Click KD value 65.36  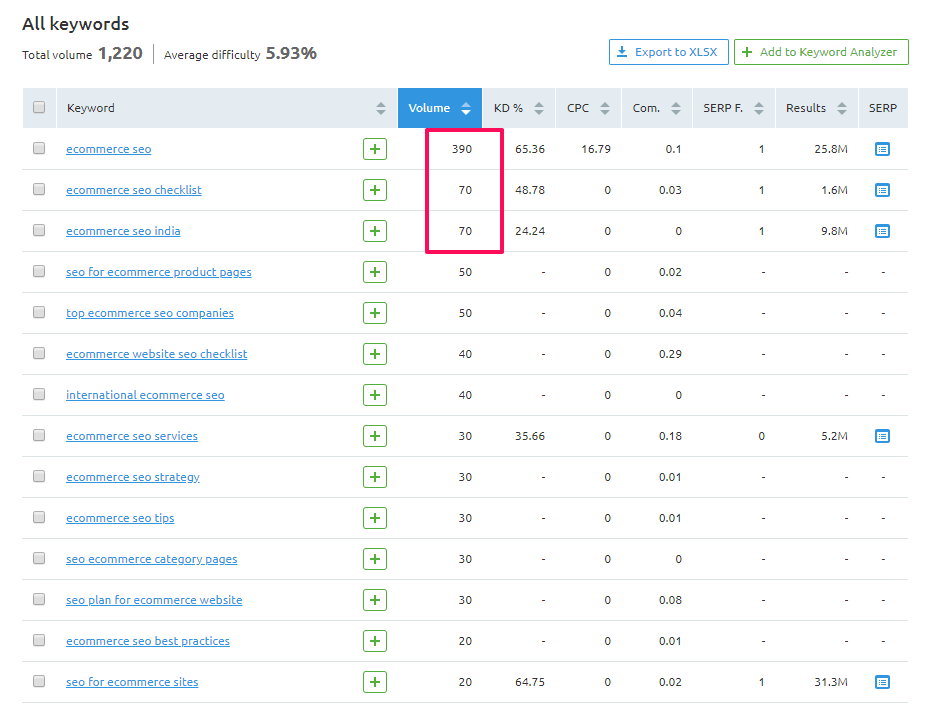click(530, 149)
